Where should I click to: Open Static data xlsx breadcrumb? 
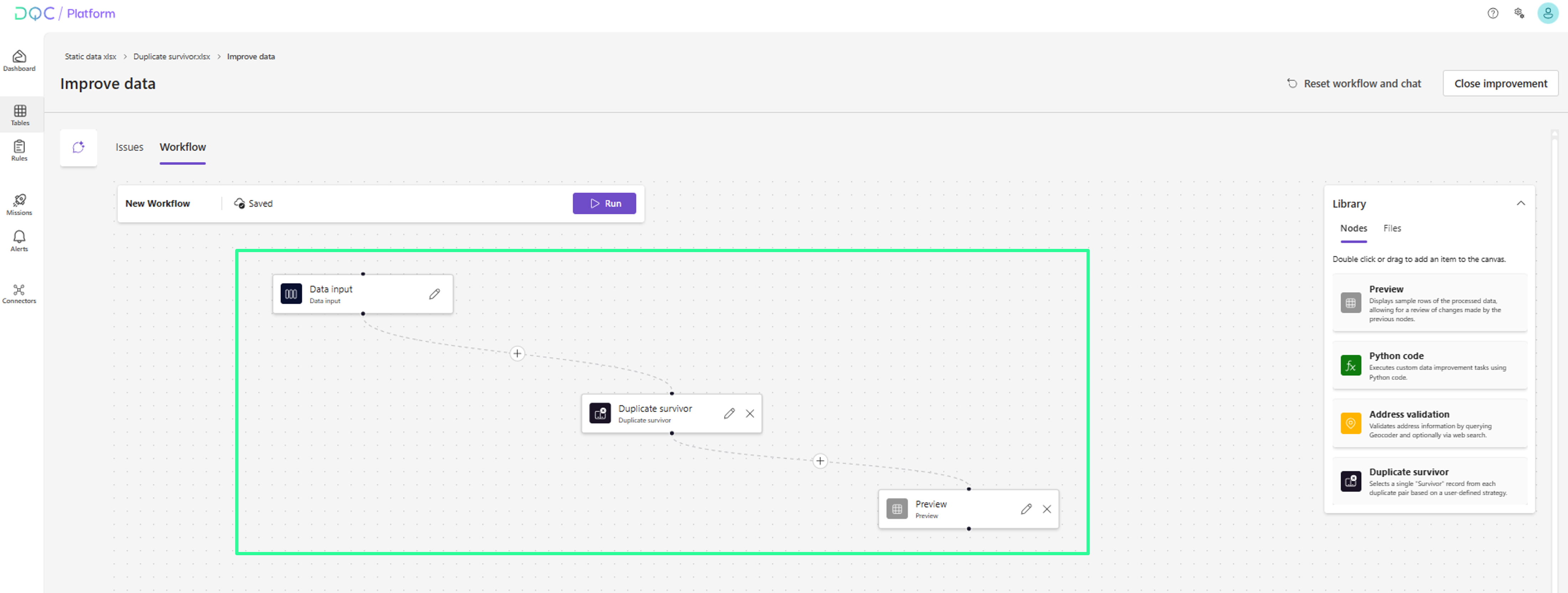[x=90, y=57]
